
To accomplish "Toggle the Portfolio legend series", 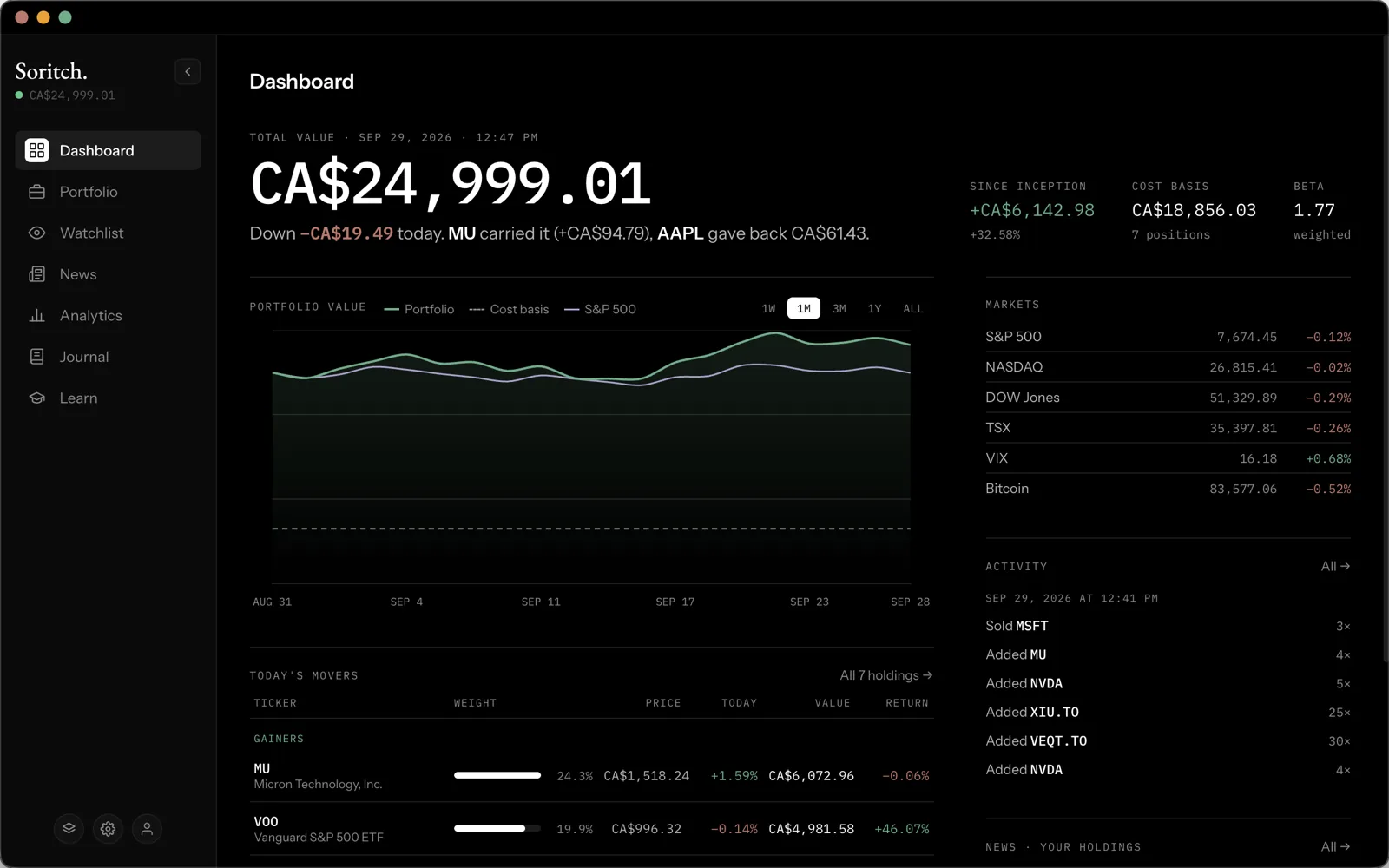I will 419,309.
